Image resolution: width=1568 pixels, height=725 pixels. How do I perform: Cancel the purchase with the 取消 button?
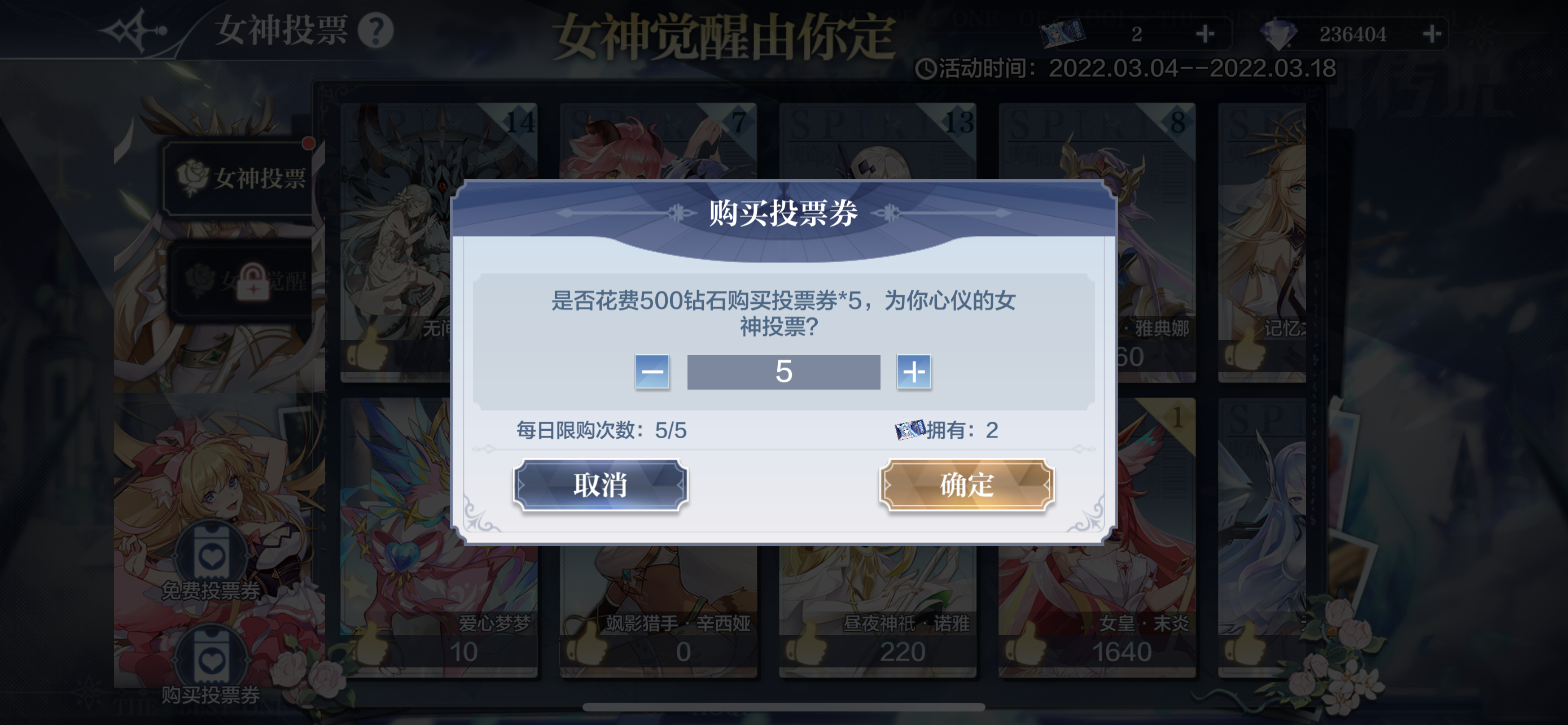click(600, 485)
